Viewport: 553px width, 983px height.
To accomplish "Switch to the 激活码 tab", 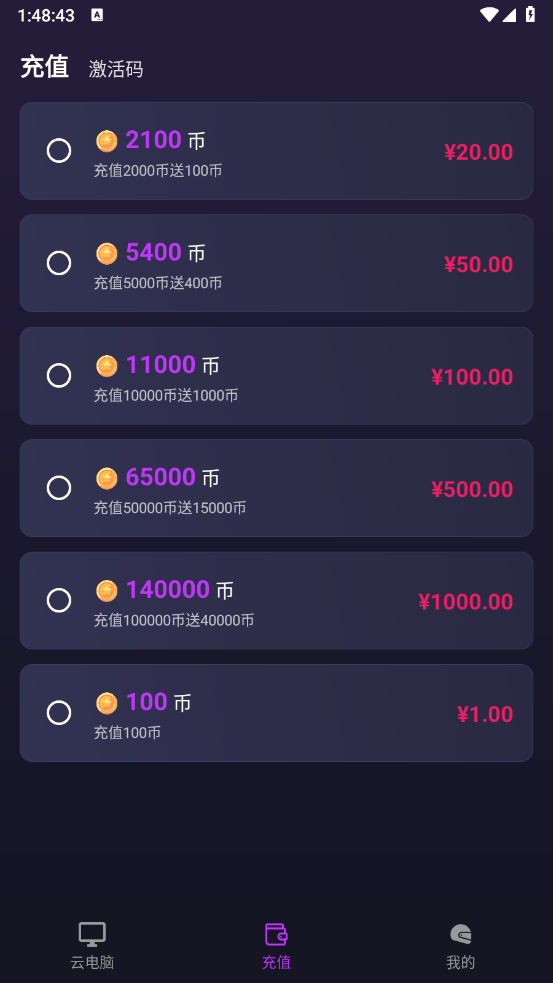I will coord(116,69).
